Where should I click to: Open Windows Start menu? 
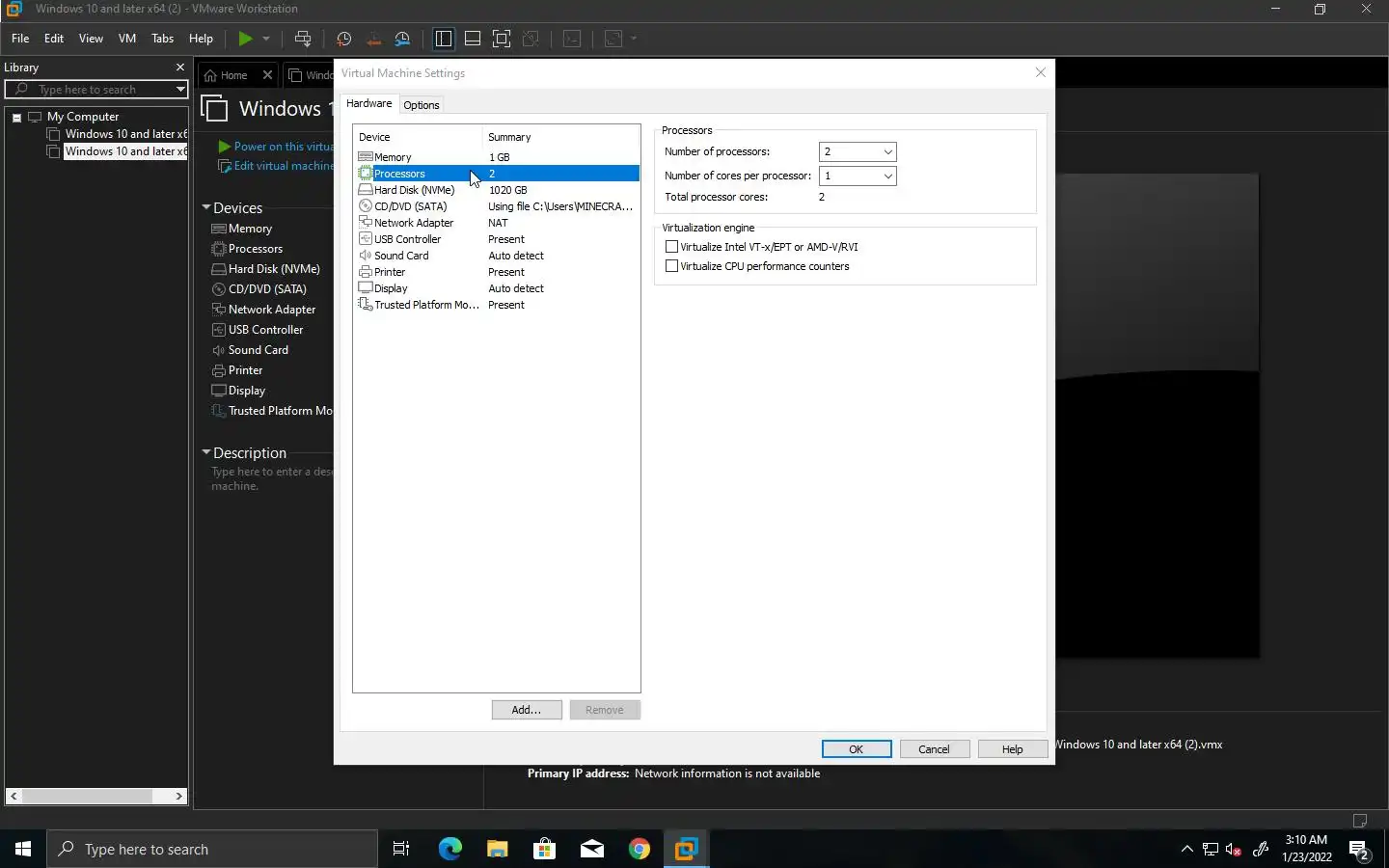[23, 849]
